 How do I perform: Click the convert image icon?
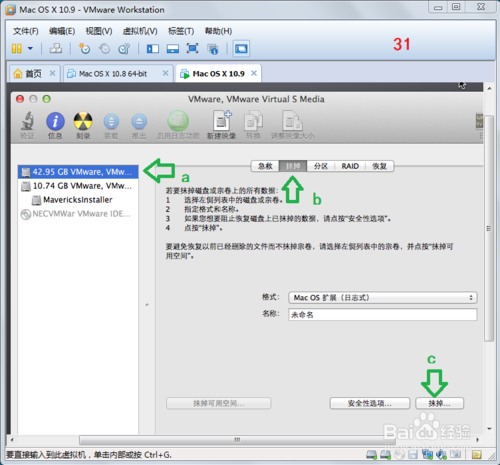tap(253, 126)
